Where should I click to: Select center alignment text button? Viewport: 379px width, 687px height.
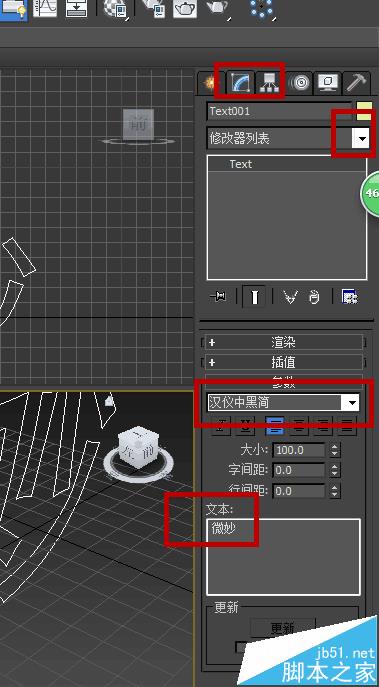point(300,426)
